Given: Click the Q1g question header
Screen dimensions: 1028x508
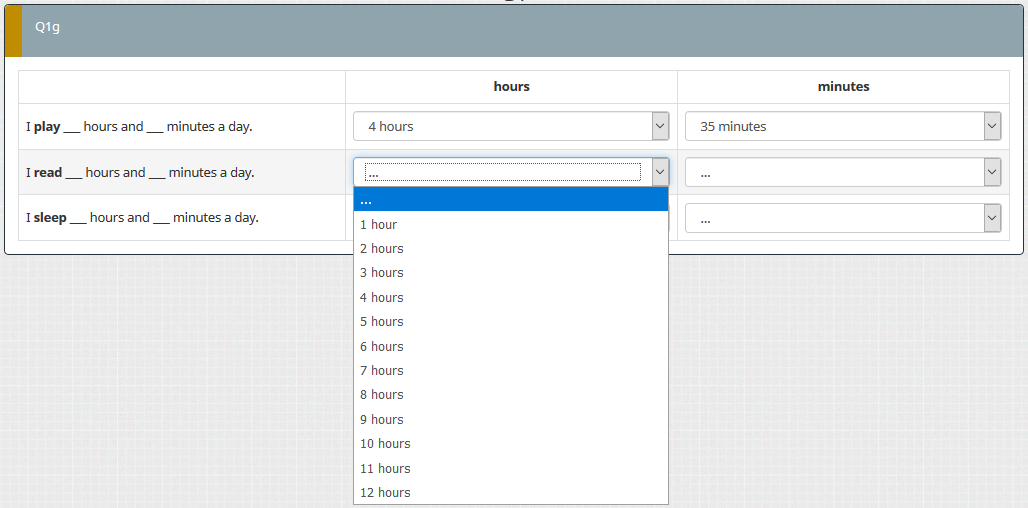Looking at the screenshot, I should 48,28.
